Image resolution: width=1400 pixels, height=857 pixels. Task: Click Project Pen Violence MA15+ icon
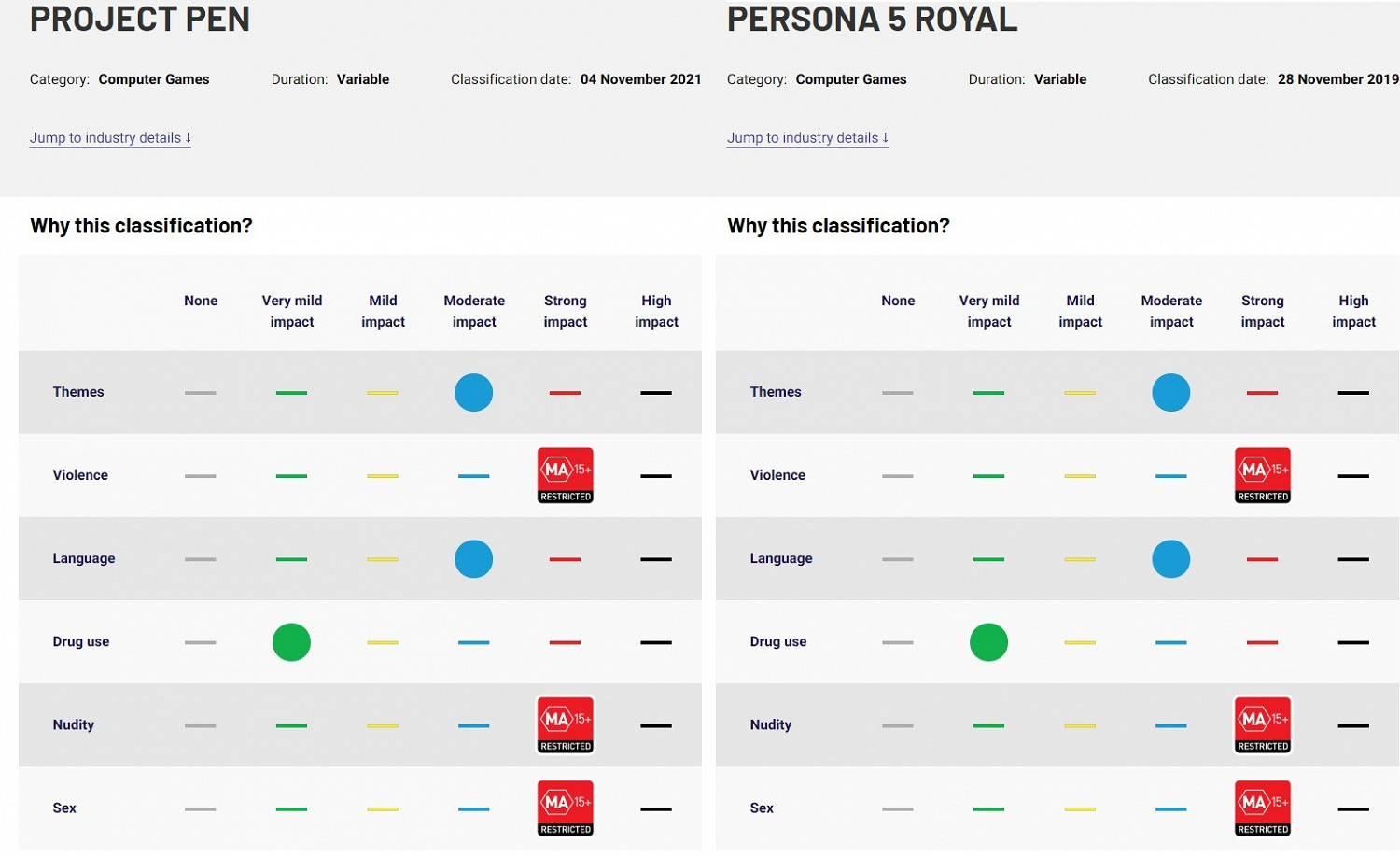coord(566,475)
